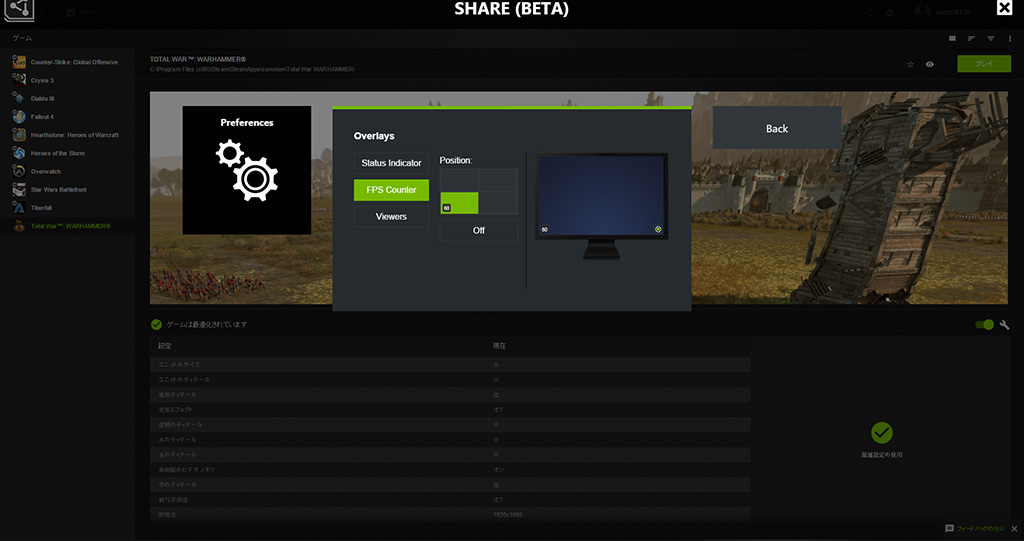Screen dimensions: 1024x541
Task: Select the Viewers overlay
Action: 391,216
